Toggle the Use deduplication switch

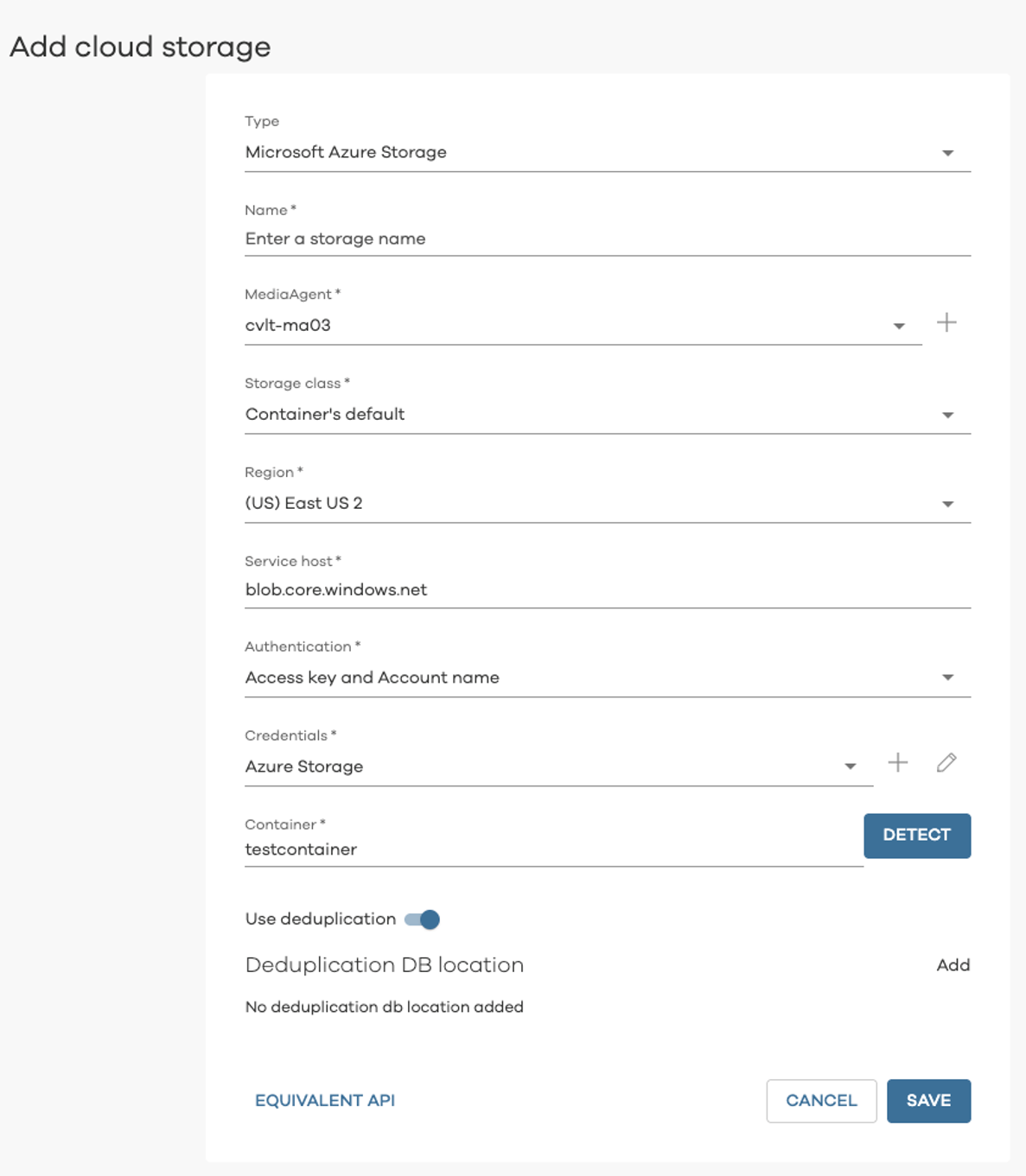[423, 919]
